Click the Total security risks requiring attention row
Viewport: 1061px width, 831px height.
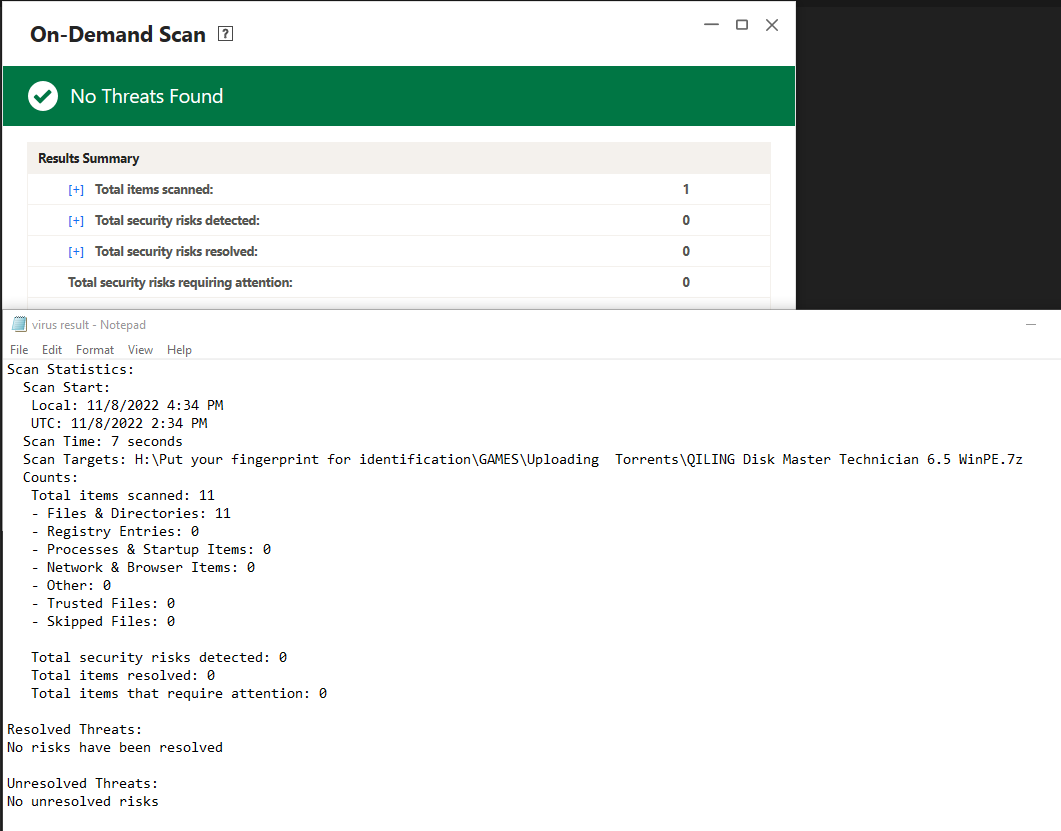click(x=180, y=283)
